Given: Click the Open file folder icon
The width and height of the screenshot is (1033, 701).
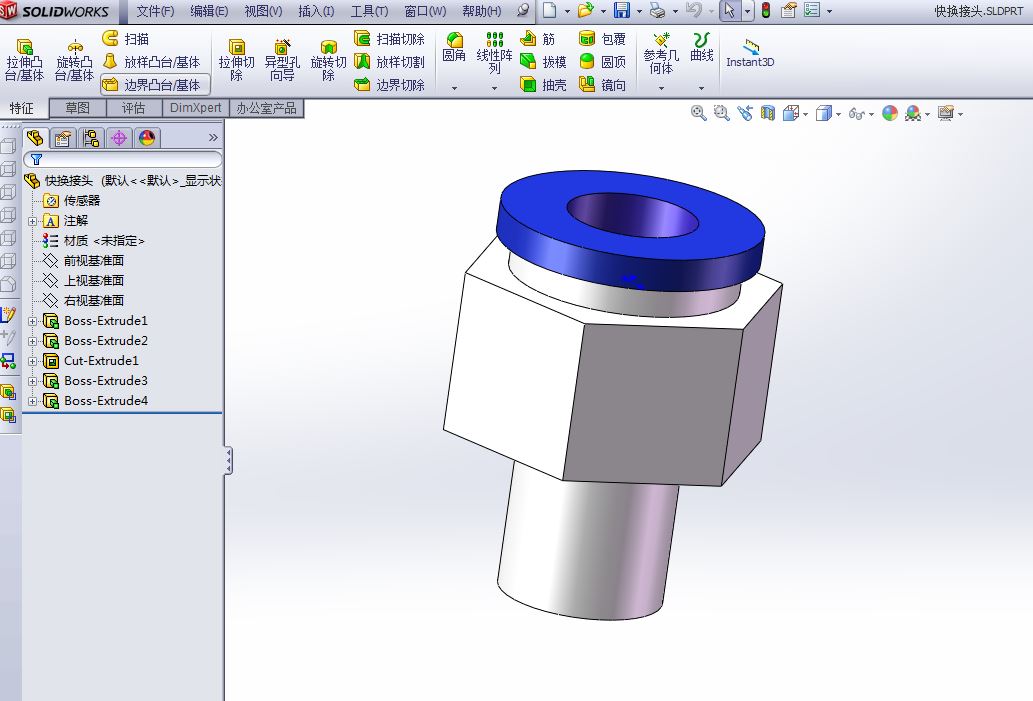Looking at the screenshot, I should pyautogui.click(x=585, y=11).
